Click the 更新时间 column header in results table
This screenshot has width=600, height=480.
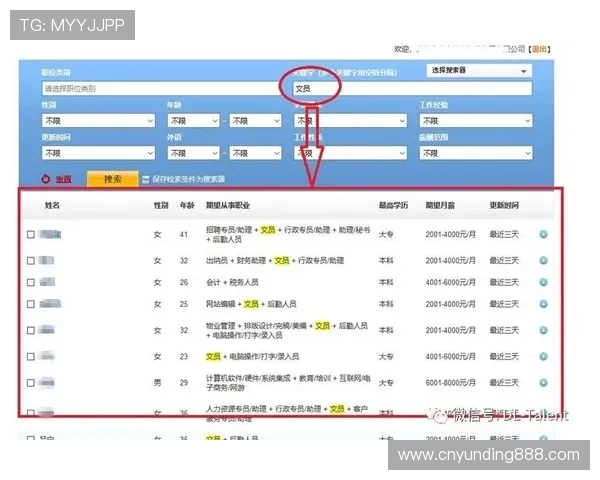[x=504, y=205]
